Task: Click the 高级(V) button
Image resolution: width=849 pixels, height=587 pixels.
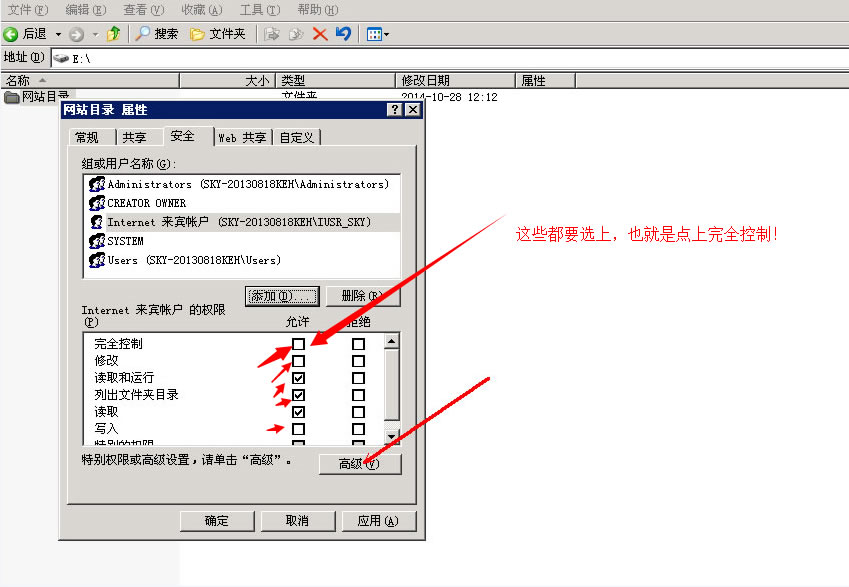Action: (x=360, y=464)
